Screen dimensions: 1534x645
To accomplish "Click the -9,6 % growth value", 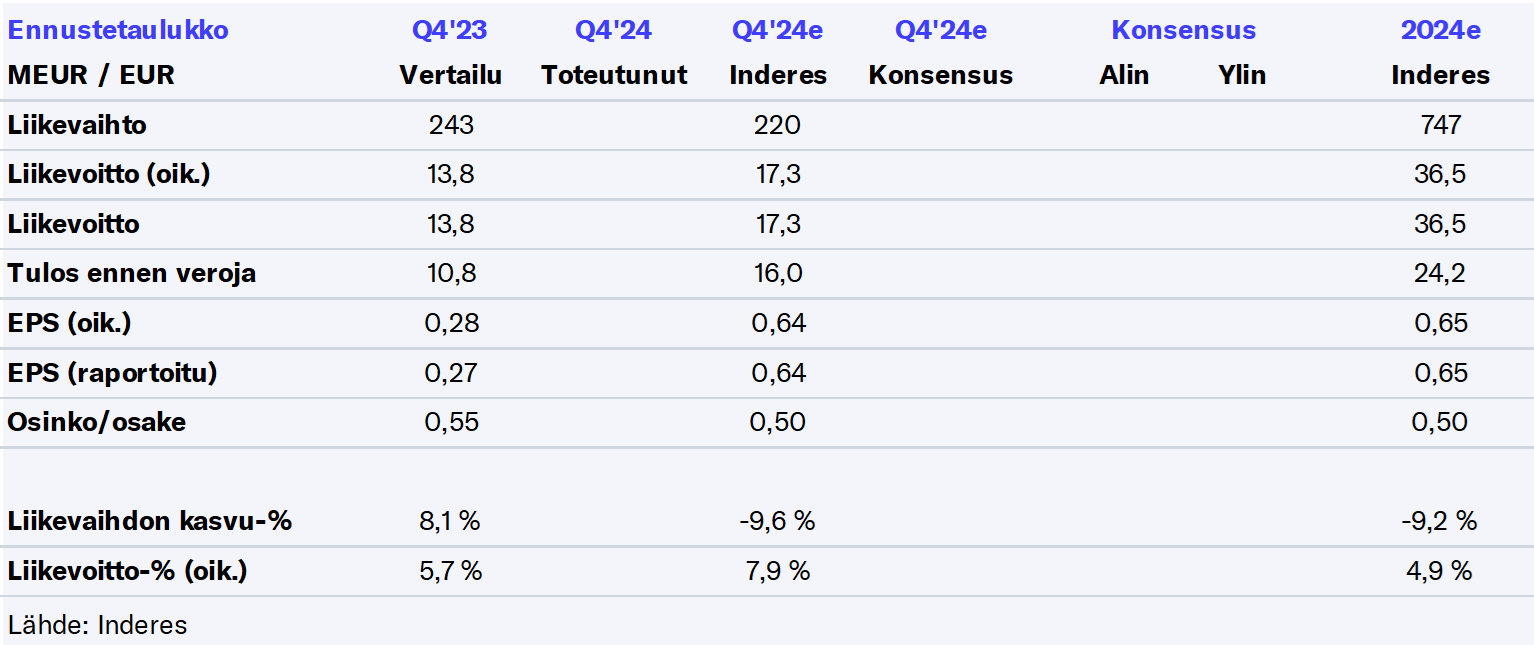I will pyautogui.click(x=778, y=521).
